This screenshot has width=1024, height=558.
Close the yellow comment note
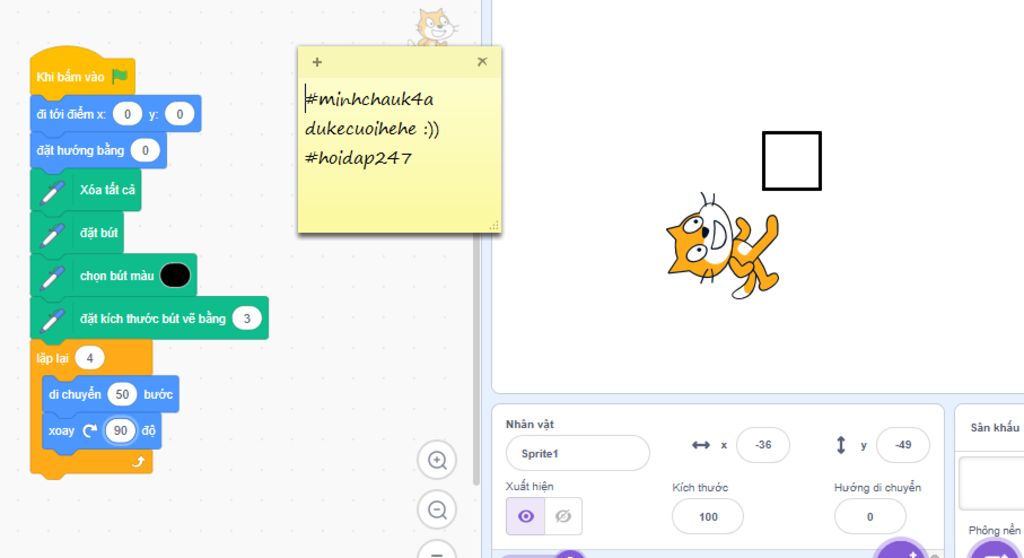[x=482, y=61]
